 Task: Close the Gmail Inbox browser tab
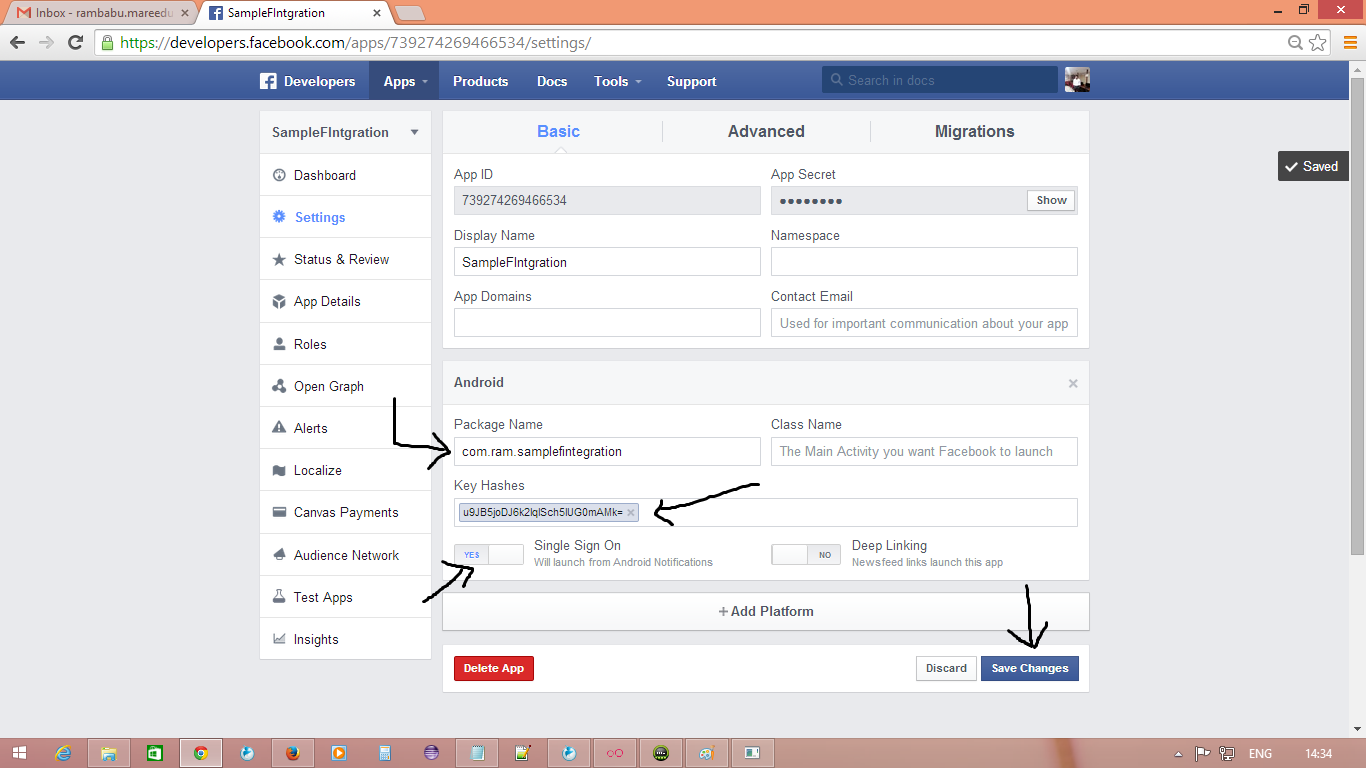[x=184, y=13]
